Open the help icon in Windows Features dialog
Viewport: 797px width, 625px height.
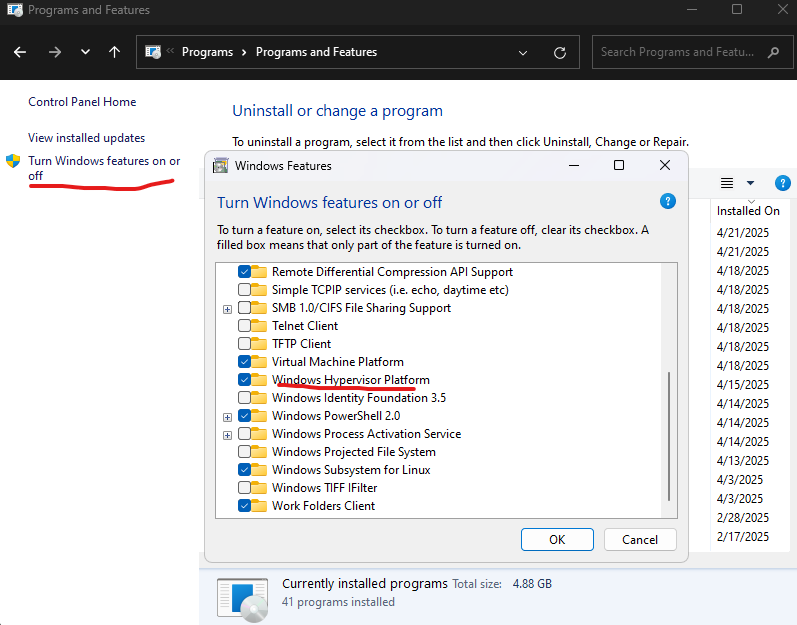[667, 201]
